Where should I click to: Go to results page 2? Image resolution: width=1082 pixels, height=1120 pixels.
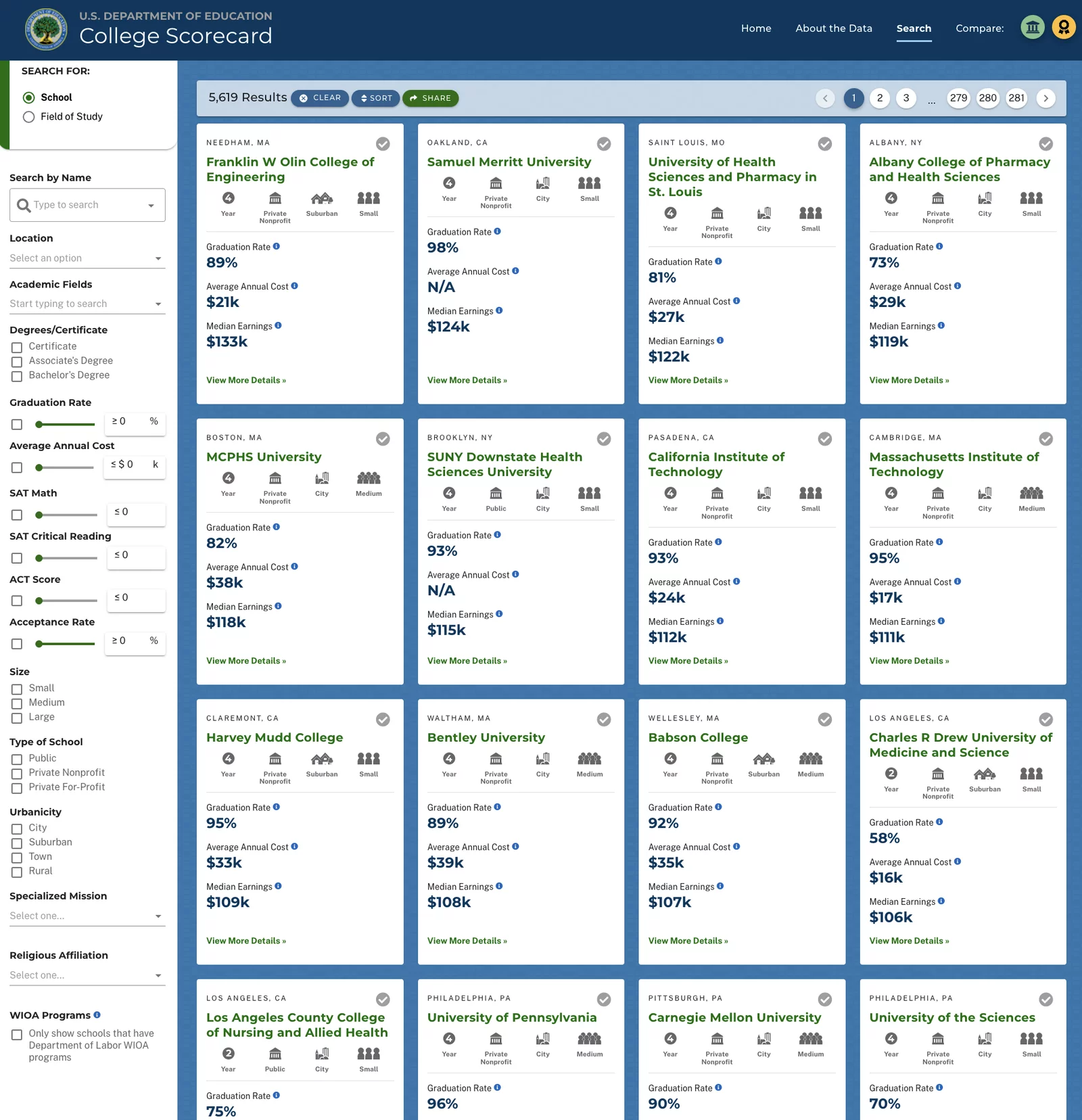point(880,98)
